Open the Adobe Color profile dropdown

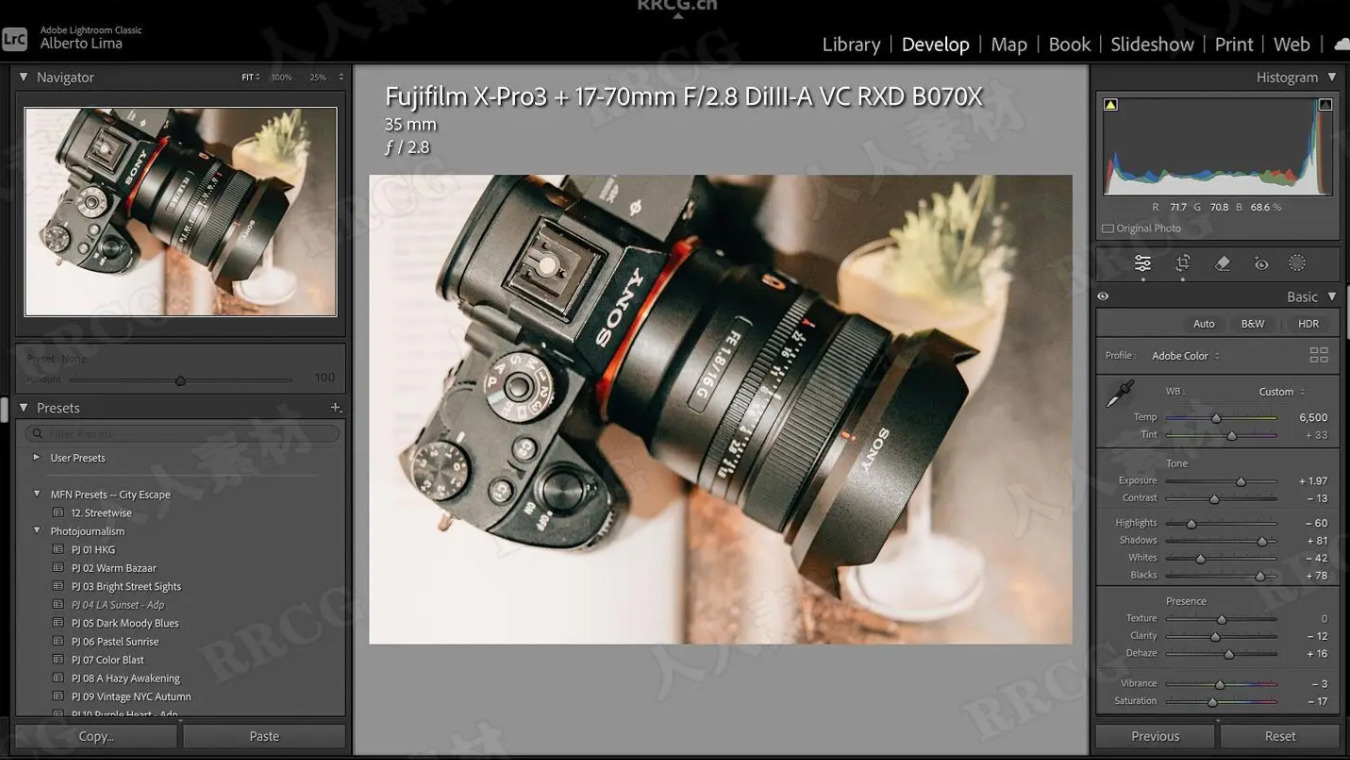click(1186, 356)
